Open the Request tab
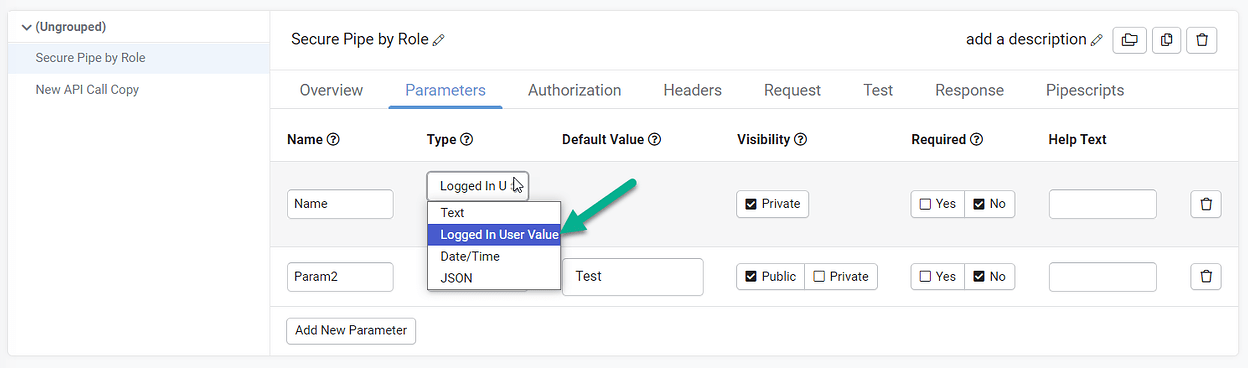 coord(792,90)
